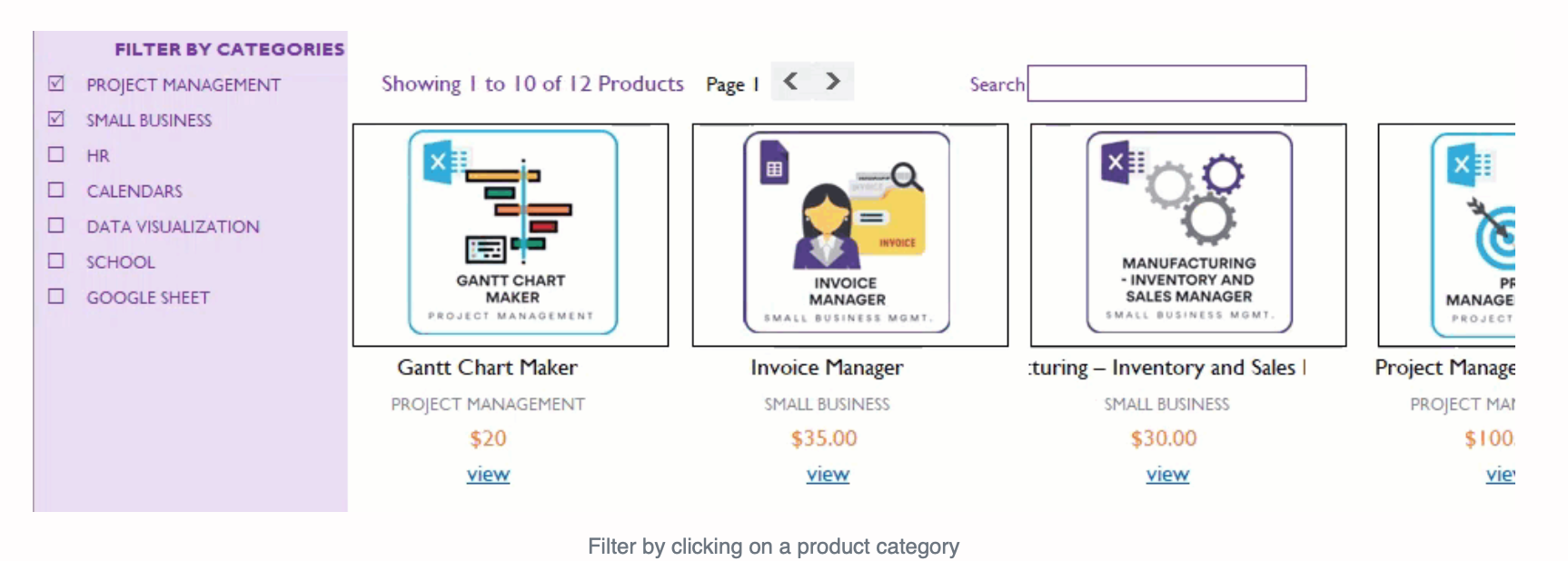Click the Excel icon on the Gantt Chart tile

coord(445,162)
